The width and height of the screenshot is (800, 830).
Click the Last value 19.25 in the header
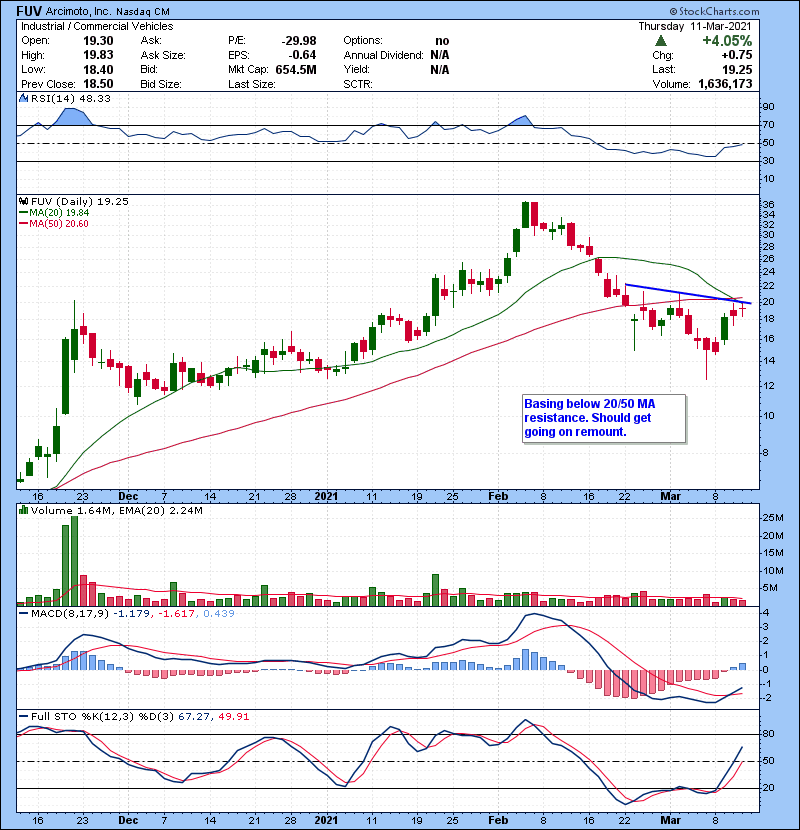click(737, 69)
